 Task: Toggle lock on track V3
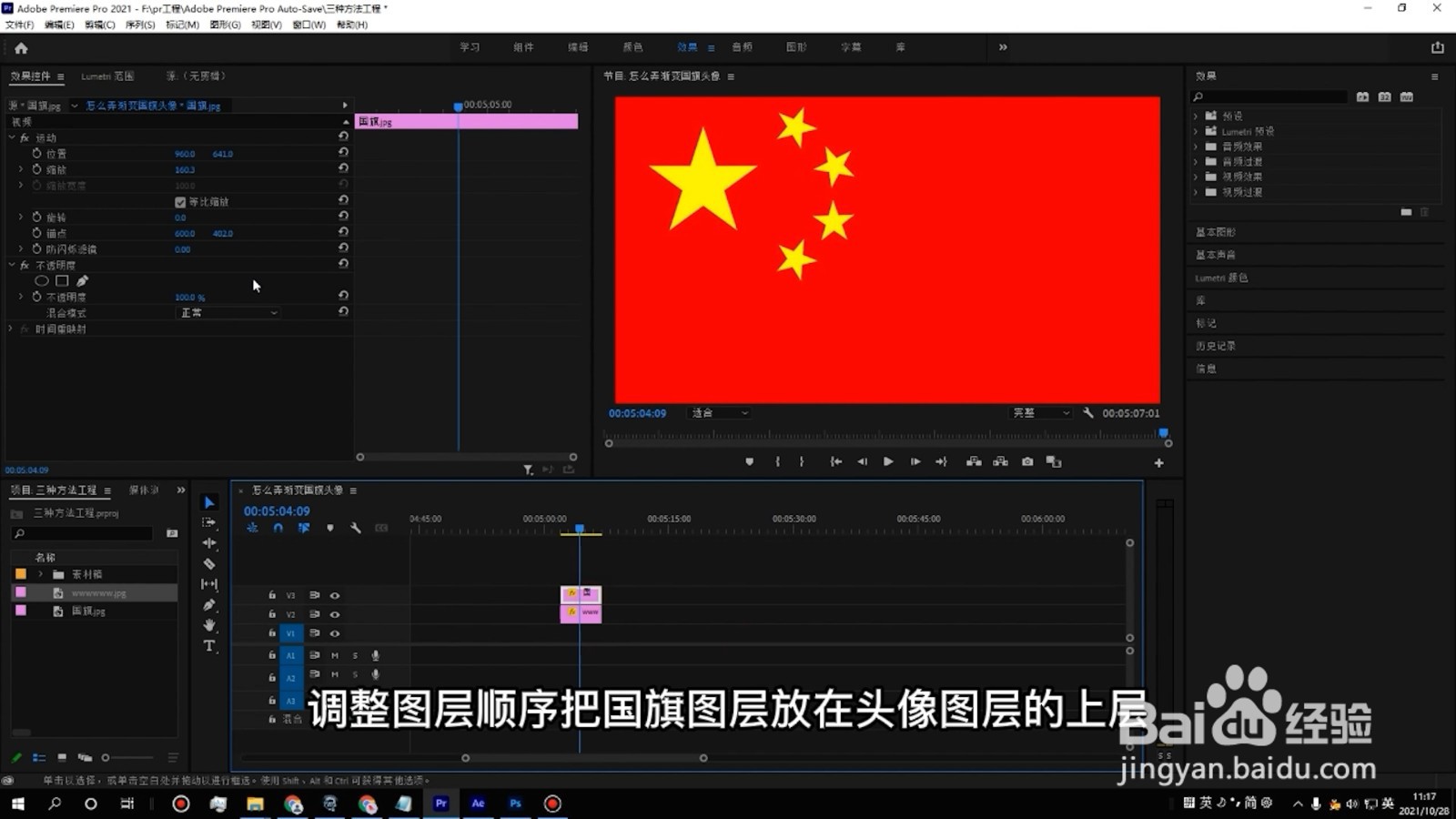coord(272,595)
